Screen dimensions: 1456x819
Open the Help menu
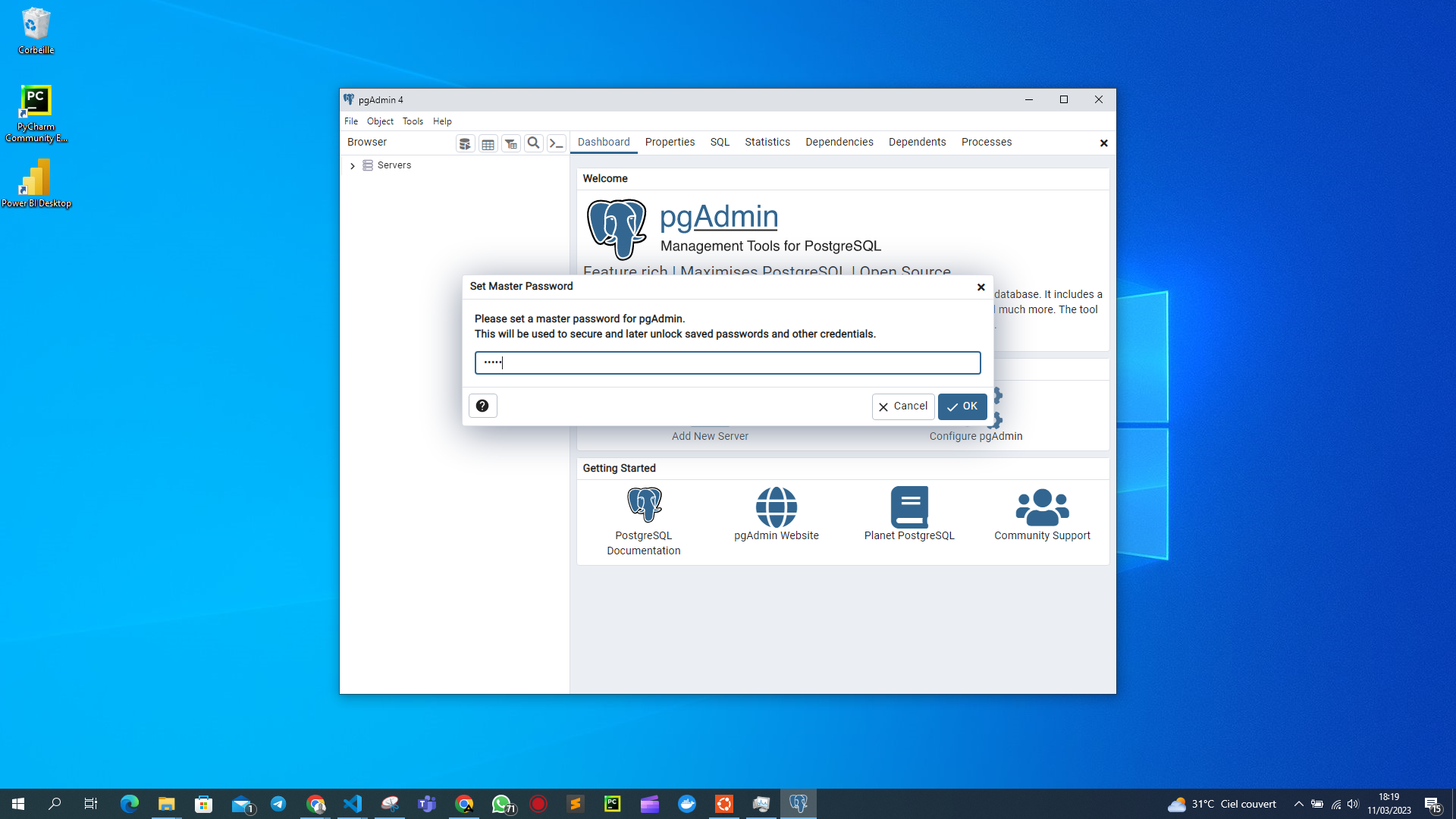tap(442, 121)
